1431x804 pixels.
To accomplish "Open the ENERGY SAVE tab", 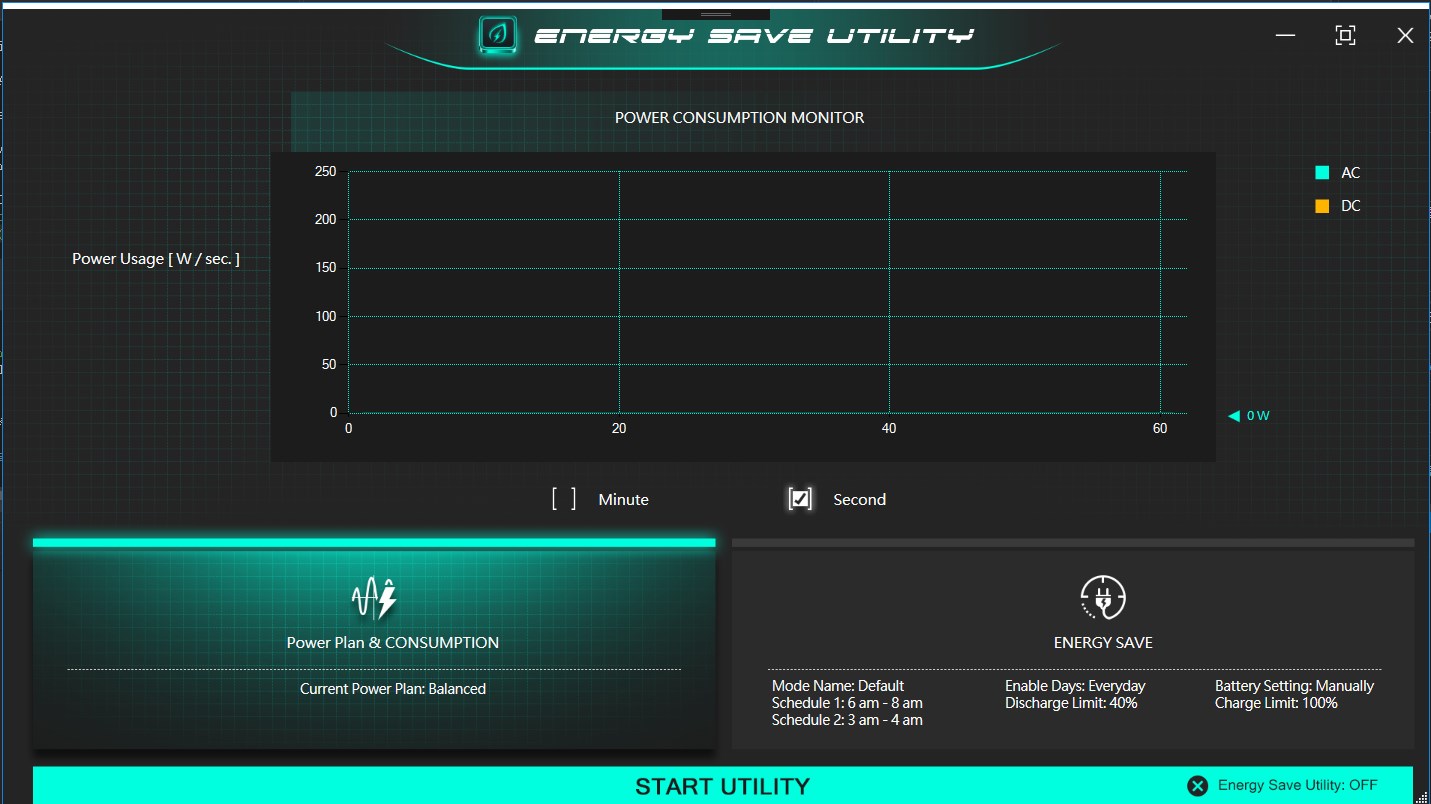I will (1073, 644).
